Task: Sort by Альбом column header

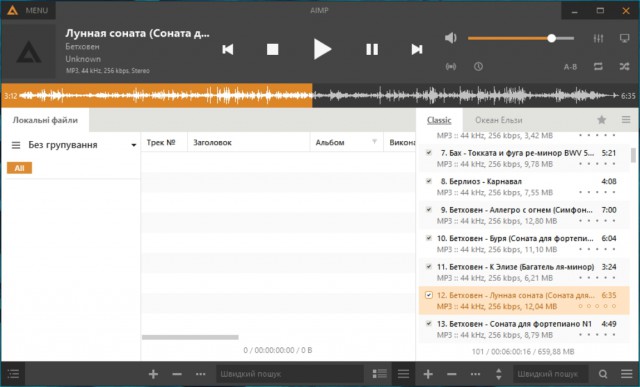Action: point(347,142)
